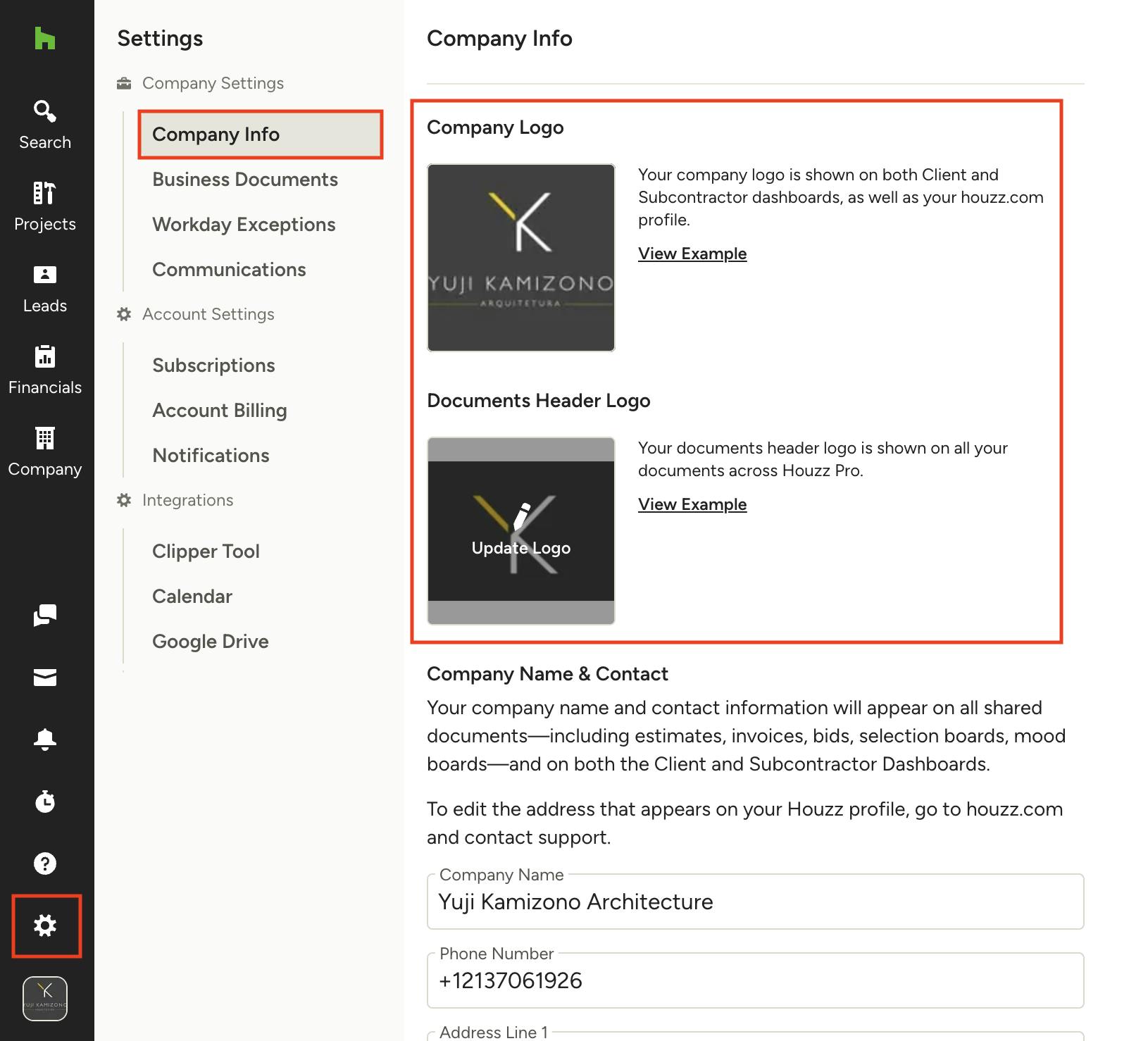Open Account Billing settings

(x=220, y=410)
